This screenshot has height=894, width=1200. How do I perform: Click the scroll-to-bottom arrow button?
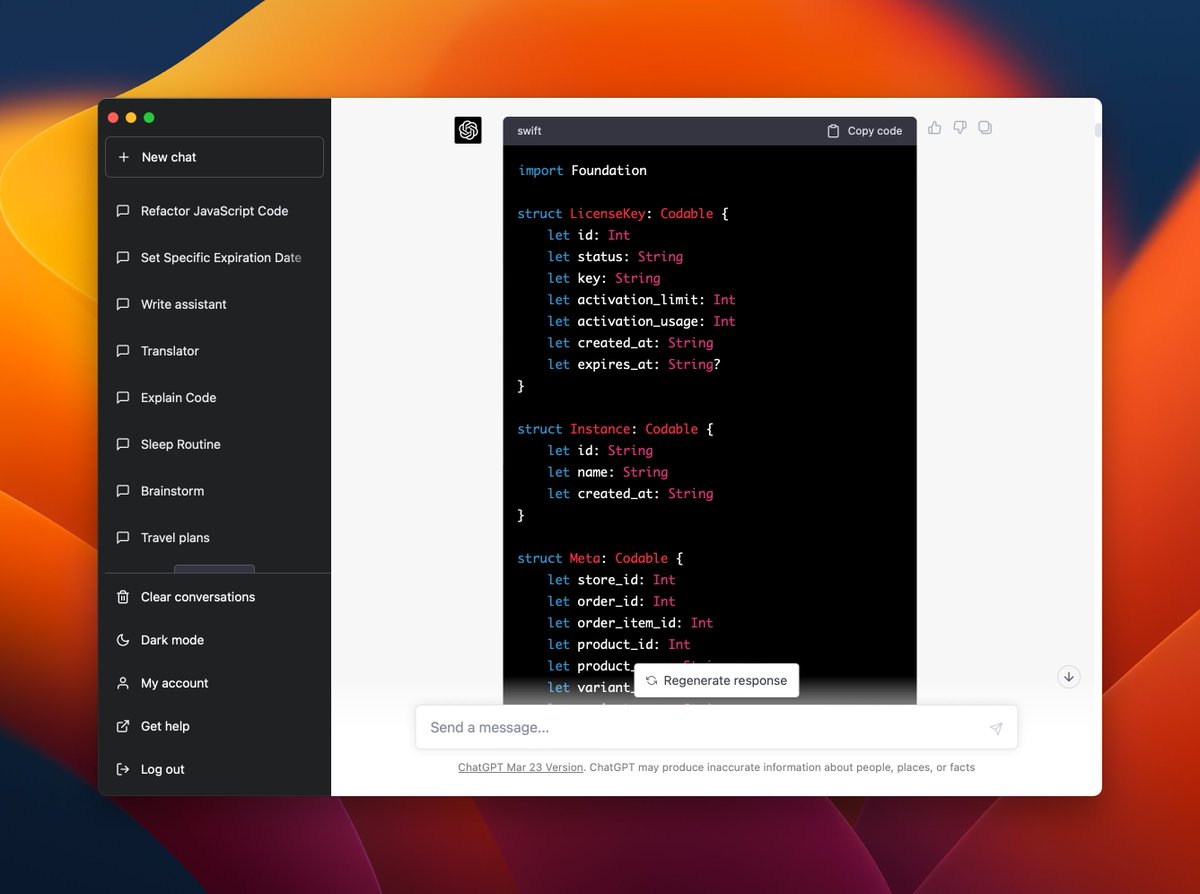[x=1069, y=676]
